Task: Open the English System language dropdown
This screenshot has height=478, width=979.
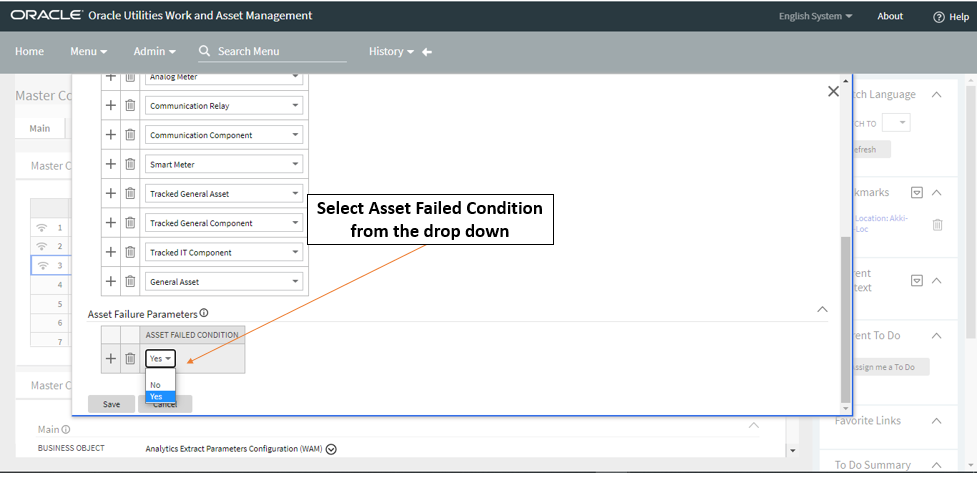Action: click(815, 16)
